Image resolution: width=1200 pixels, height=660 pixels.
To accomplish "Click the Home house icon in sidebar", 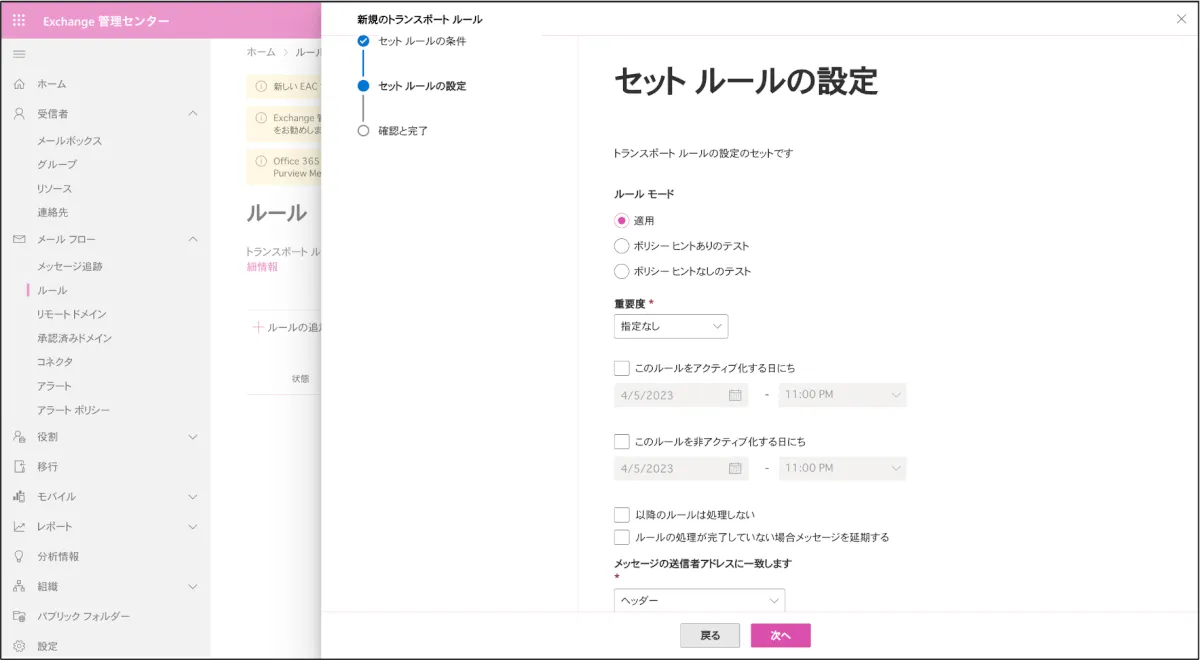I will [19, 84].
